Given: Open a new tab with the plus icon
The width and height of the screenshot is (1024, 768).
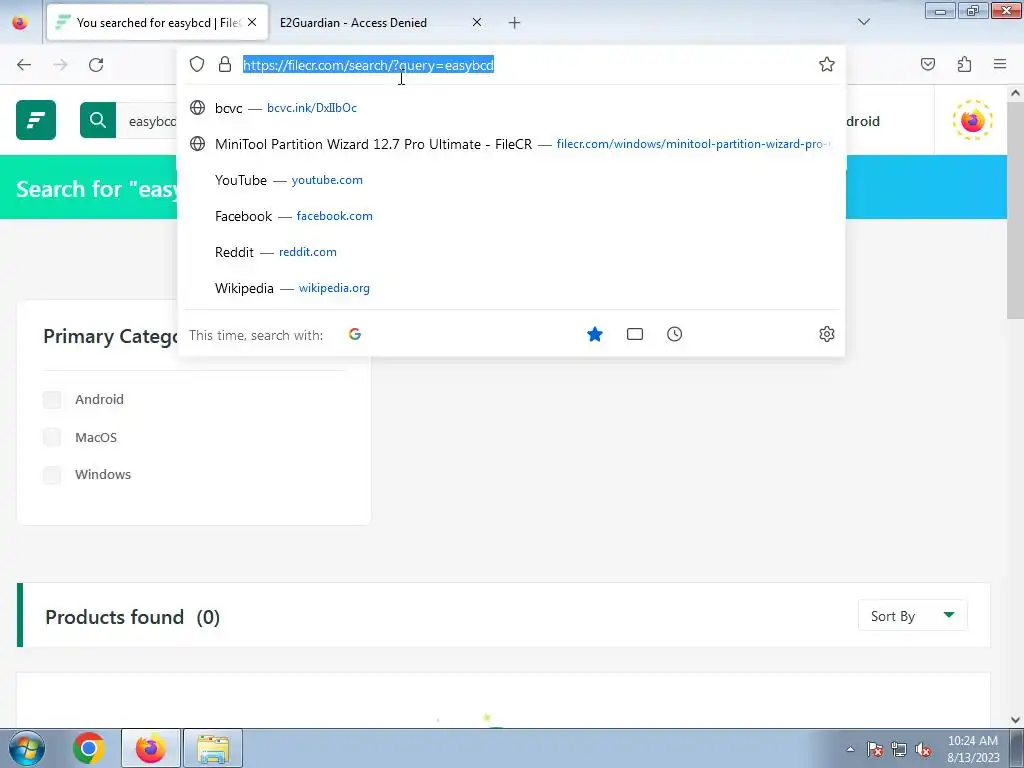Looking at the screenshot, I should coord(515,23).
